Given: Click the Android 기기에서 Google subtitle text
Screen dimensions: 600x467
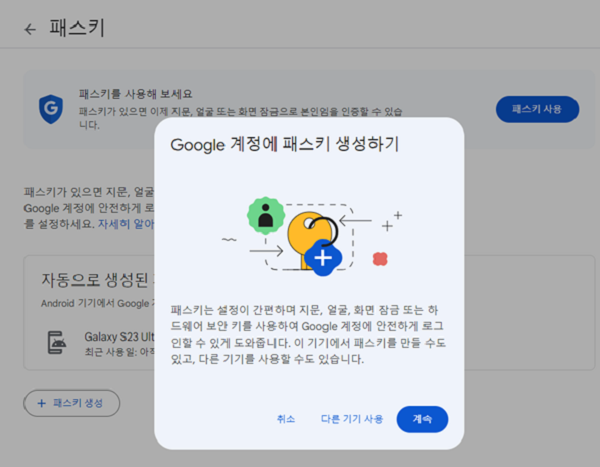Looking at the screenshot, I should pos(97,304).
